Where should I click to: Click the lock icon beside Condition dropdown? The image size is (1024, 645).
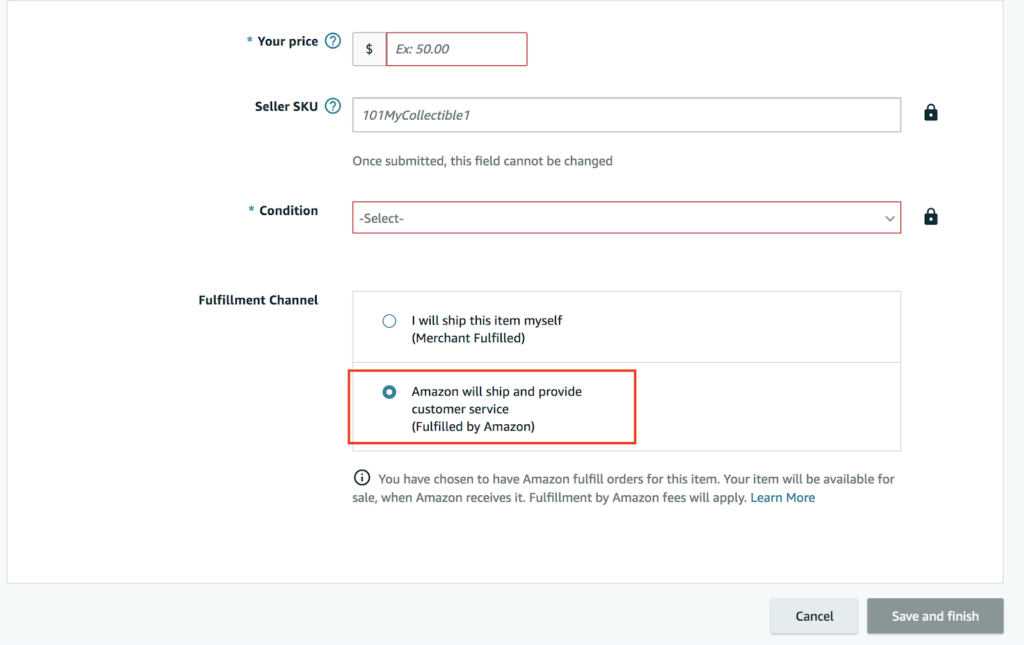pyautogui.click(x=931, y=217)
